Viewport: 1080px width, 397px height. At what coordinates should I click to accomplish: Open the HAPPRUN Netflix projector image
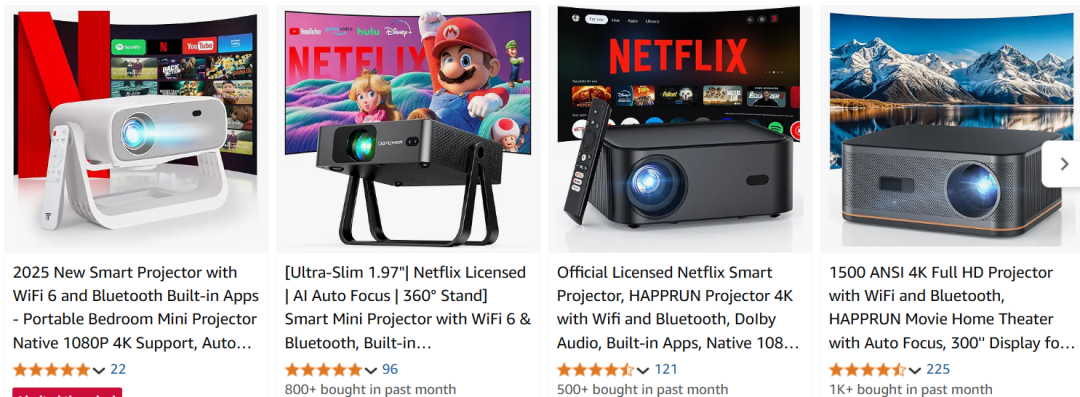(680, 129)
